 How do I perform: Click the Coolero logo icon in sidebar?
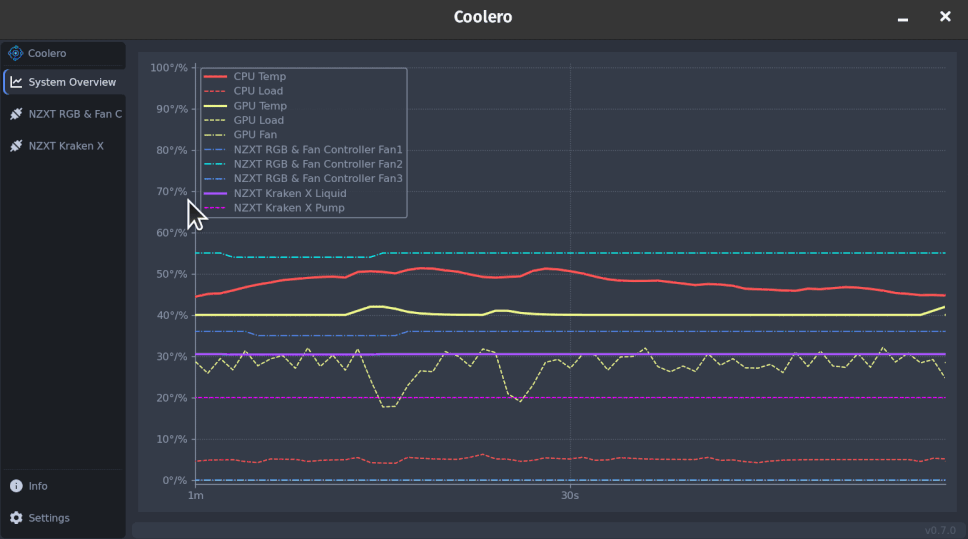click(x=15, y=53)
